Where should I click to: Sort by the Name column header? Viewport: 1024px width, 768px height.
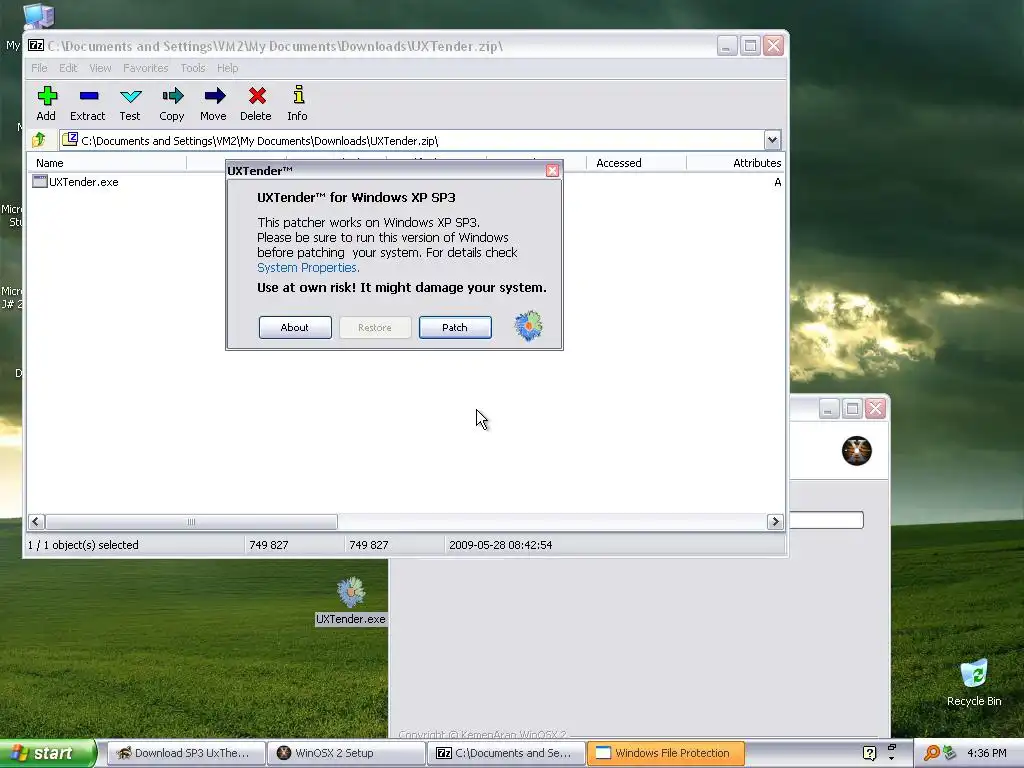[106, 163]
